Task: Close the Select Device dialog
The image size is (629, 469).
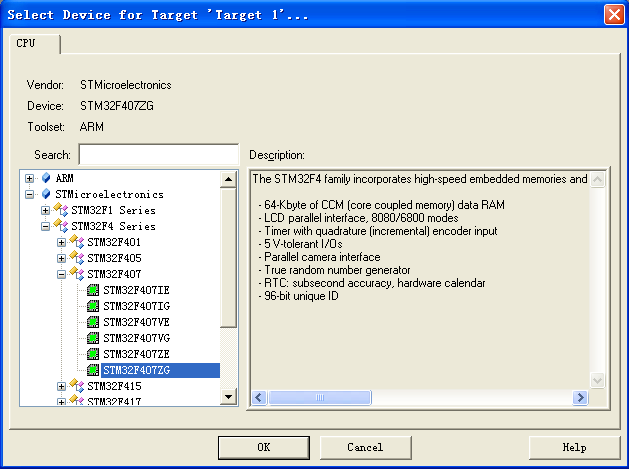Action: (614, 15)
